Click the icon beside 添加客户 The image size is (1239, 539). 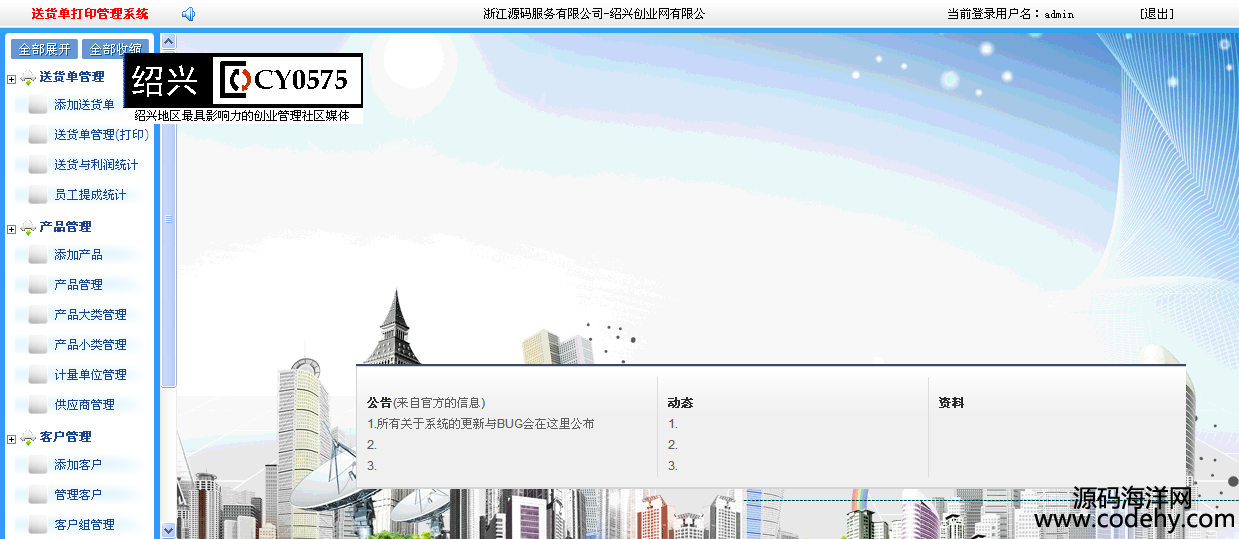pyautogui.click(x=38, y=465)
